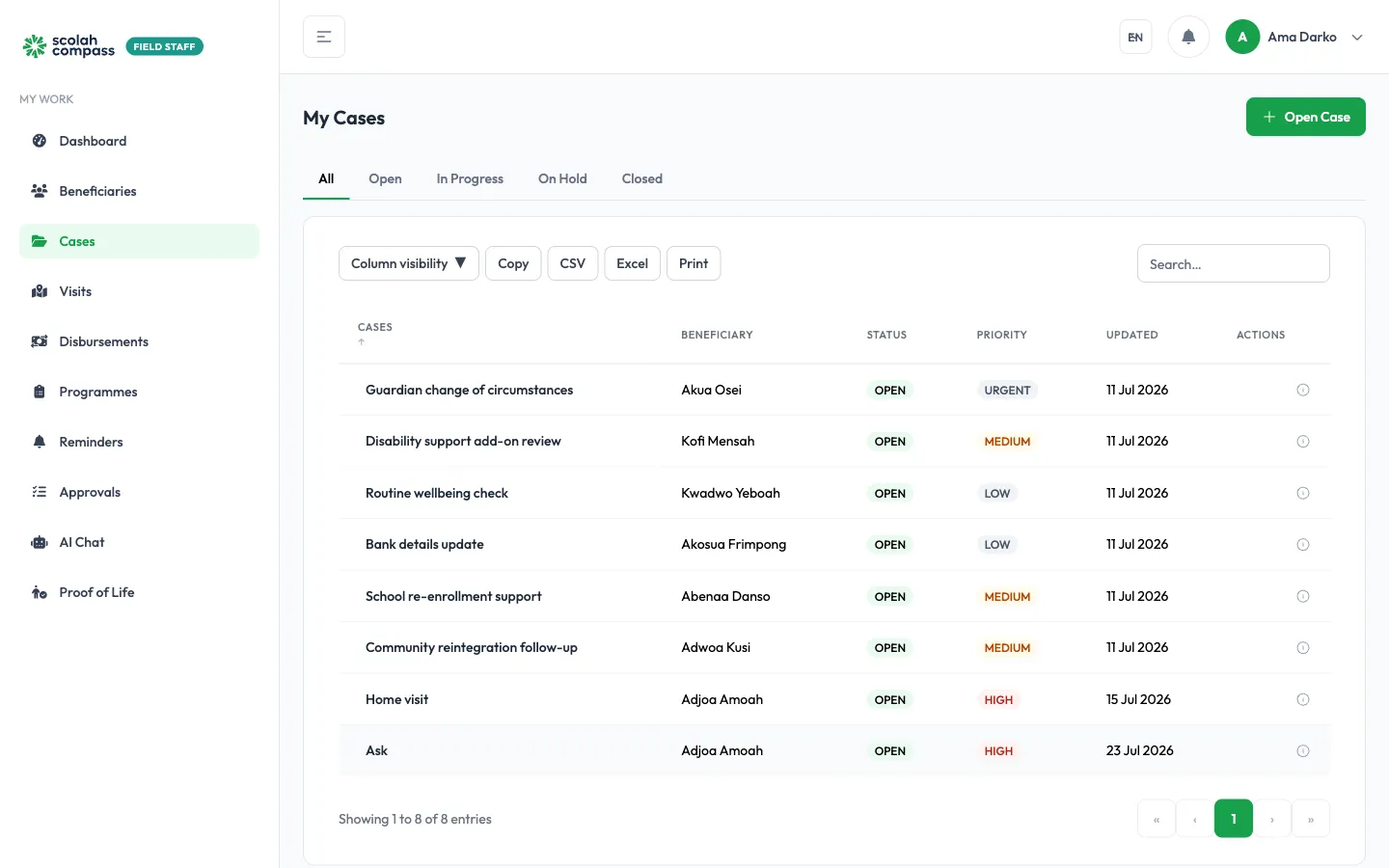Viewport: 1389px width, 868px height.
Task: Sort by the Updated column header
Action: (1131, 335)
